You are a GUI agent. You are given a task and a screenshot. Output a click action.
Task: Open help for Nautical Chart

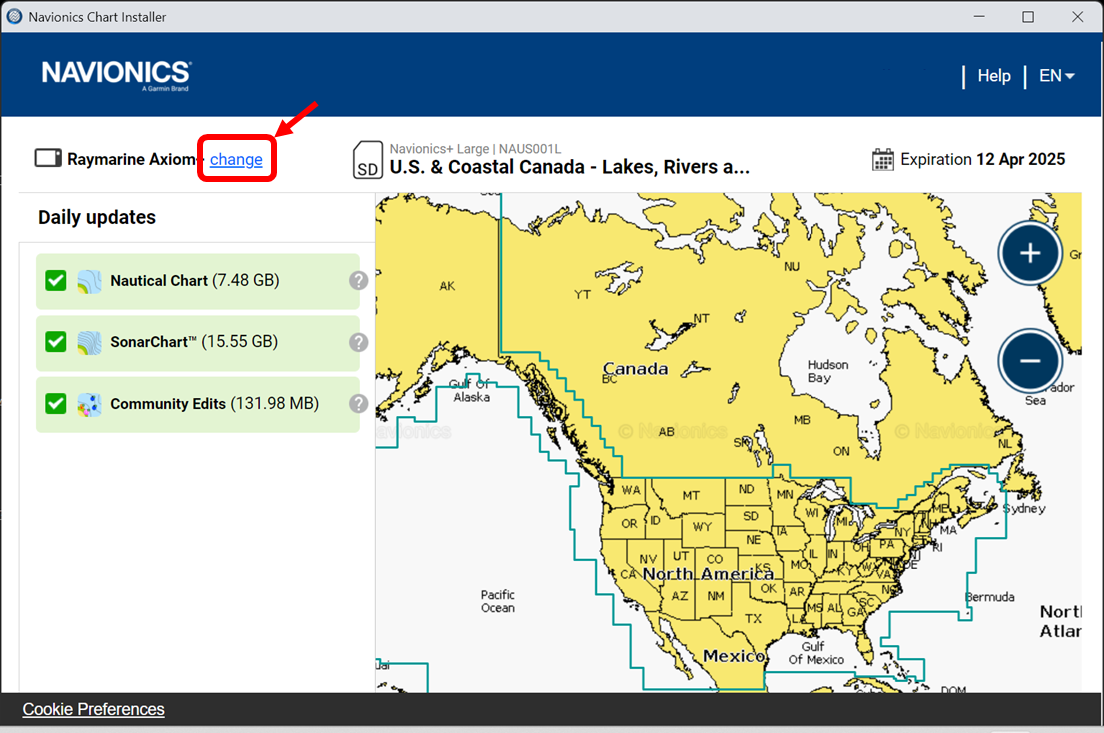(358, 281)
